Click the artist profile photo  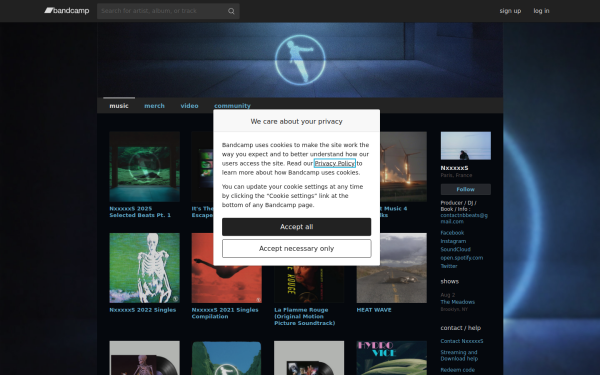click(x=466, y=146)
